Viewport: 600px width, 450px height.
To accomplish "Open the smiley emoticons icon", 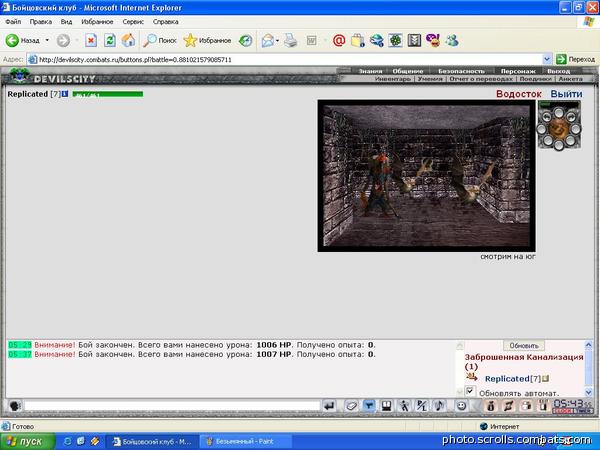I will pos(461,406).
